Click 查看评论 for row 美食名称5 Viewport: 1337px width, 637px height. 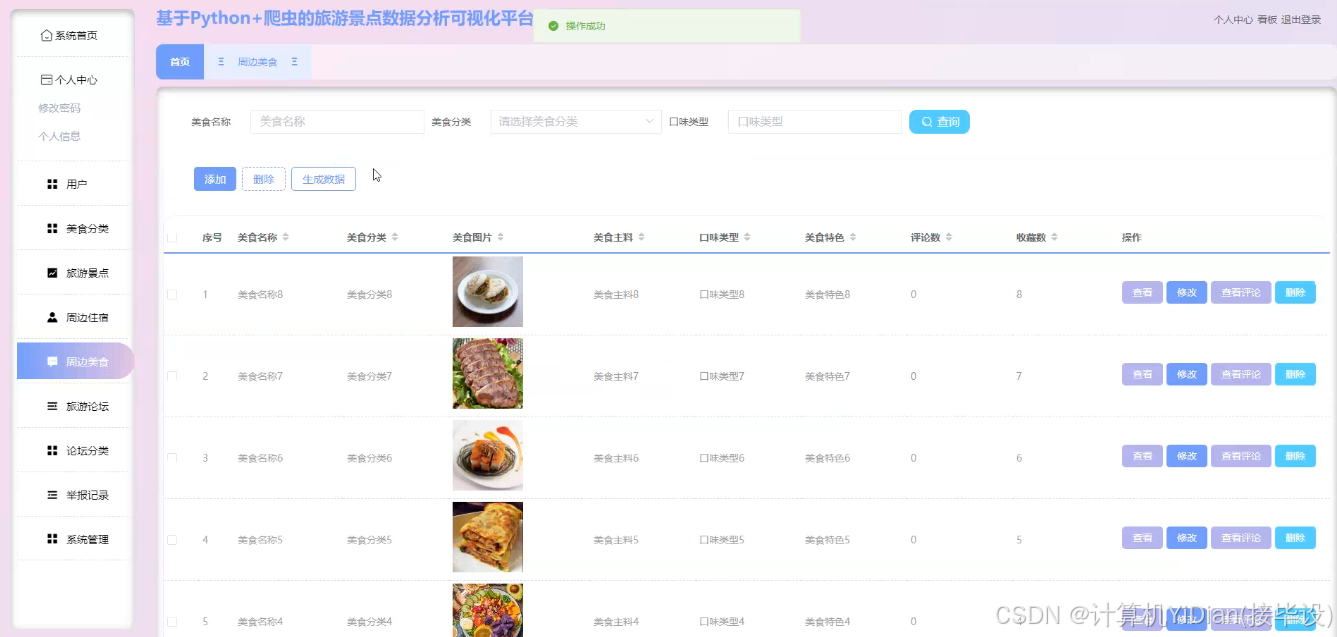click(x=1241, y=538)
